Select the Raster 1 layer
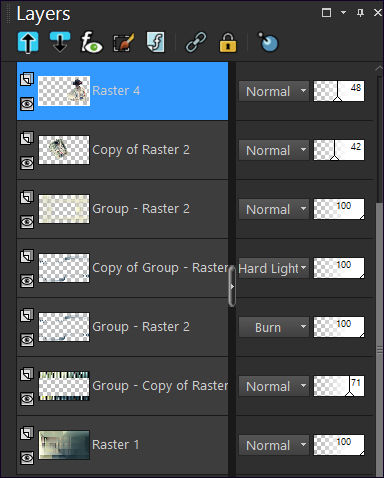Image resolution: width=384 pixels, height=478 pixels. point(122,445)
